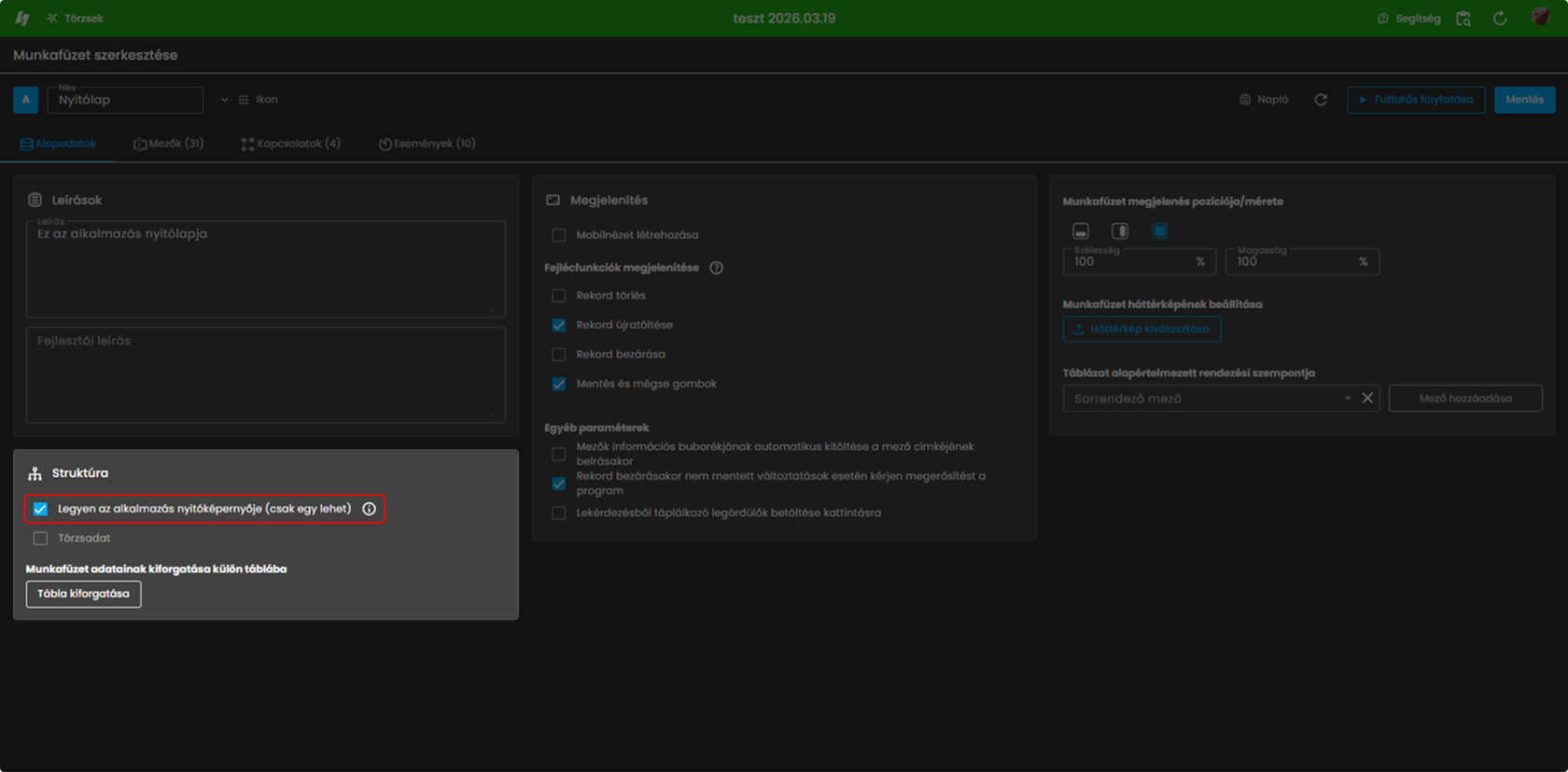Select the full-screen position icon
This screenshot has height=772, width=1568.
(x=1159, y=231)
